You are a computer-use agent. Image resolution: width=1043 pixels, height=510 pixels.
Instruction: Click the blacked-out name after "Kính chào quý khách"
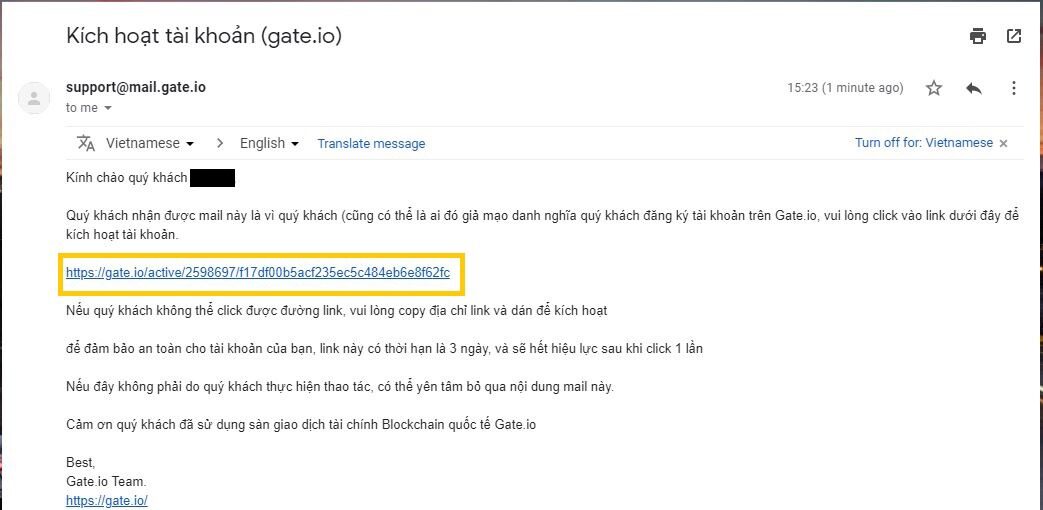pyautogui.click(x=212, y=178)
